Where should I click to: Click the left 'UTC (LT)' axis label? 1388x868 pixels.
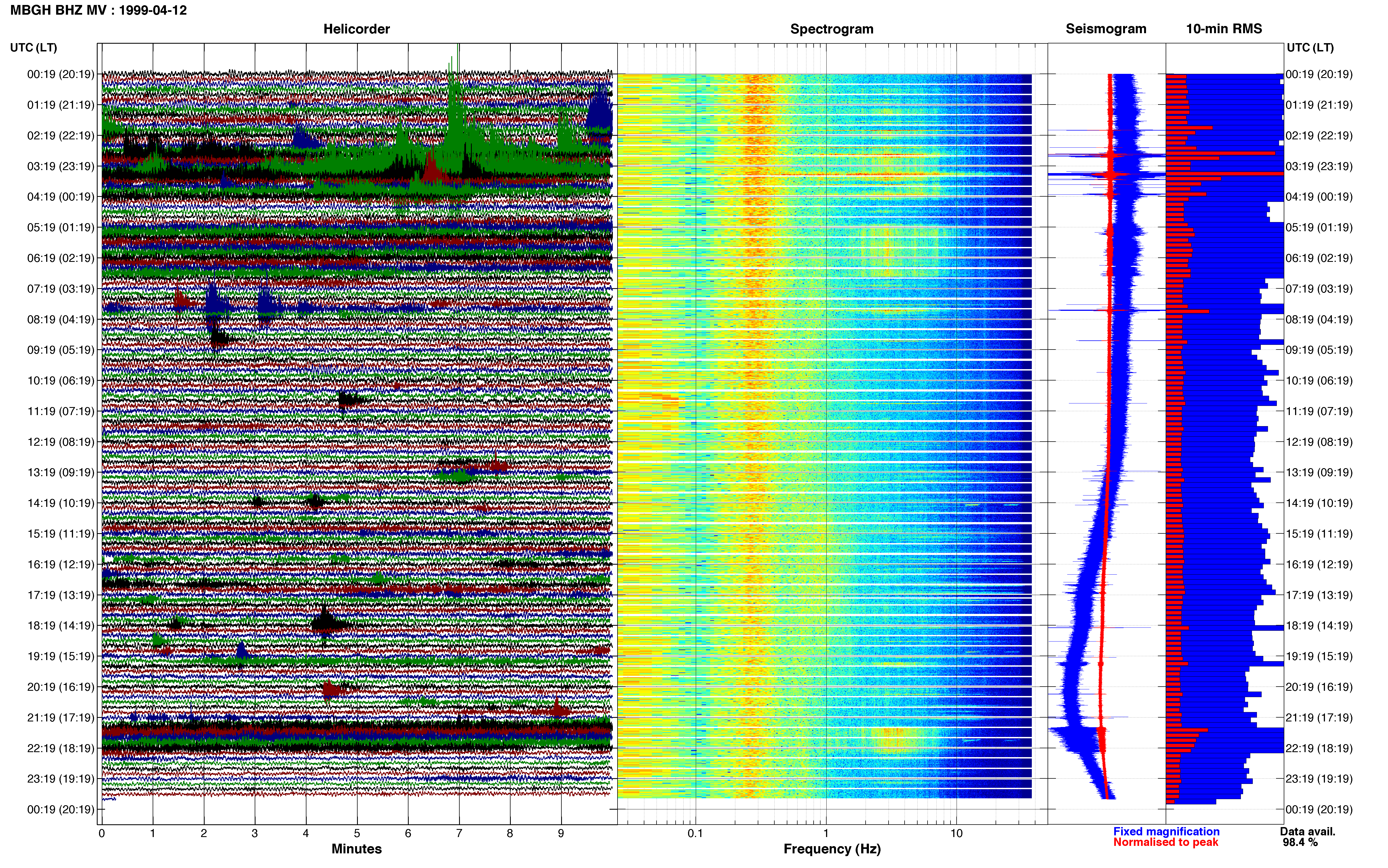pyautogui.click(x=33, y=48)
